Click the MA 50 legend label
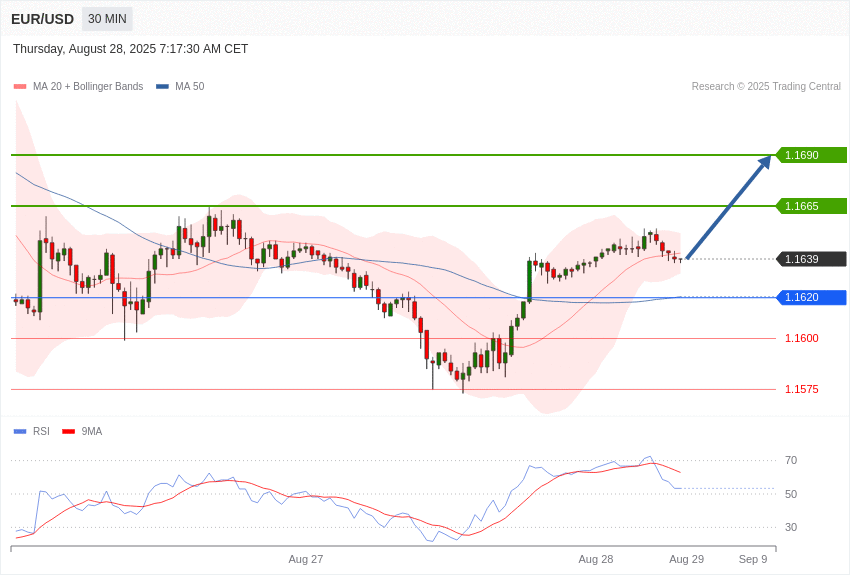This screenshot has width=850, height=576. (x=190, y=87)
